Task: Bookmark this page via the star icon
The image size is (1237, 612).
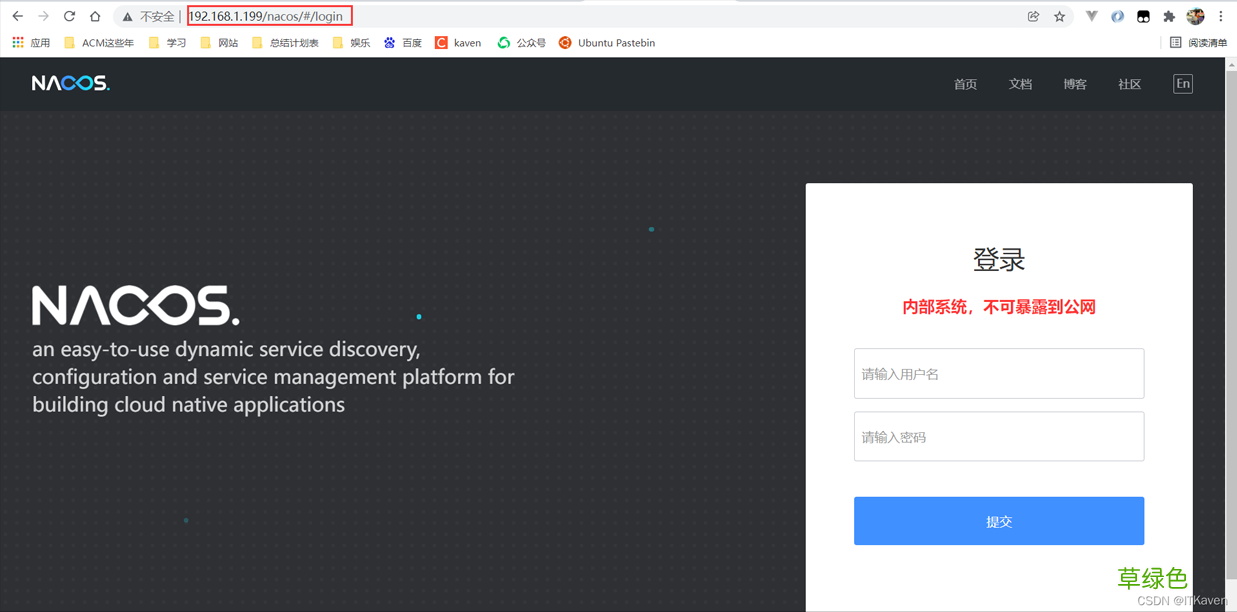Action: [x=1058, y=16]
